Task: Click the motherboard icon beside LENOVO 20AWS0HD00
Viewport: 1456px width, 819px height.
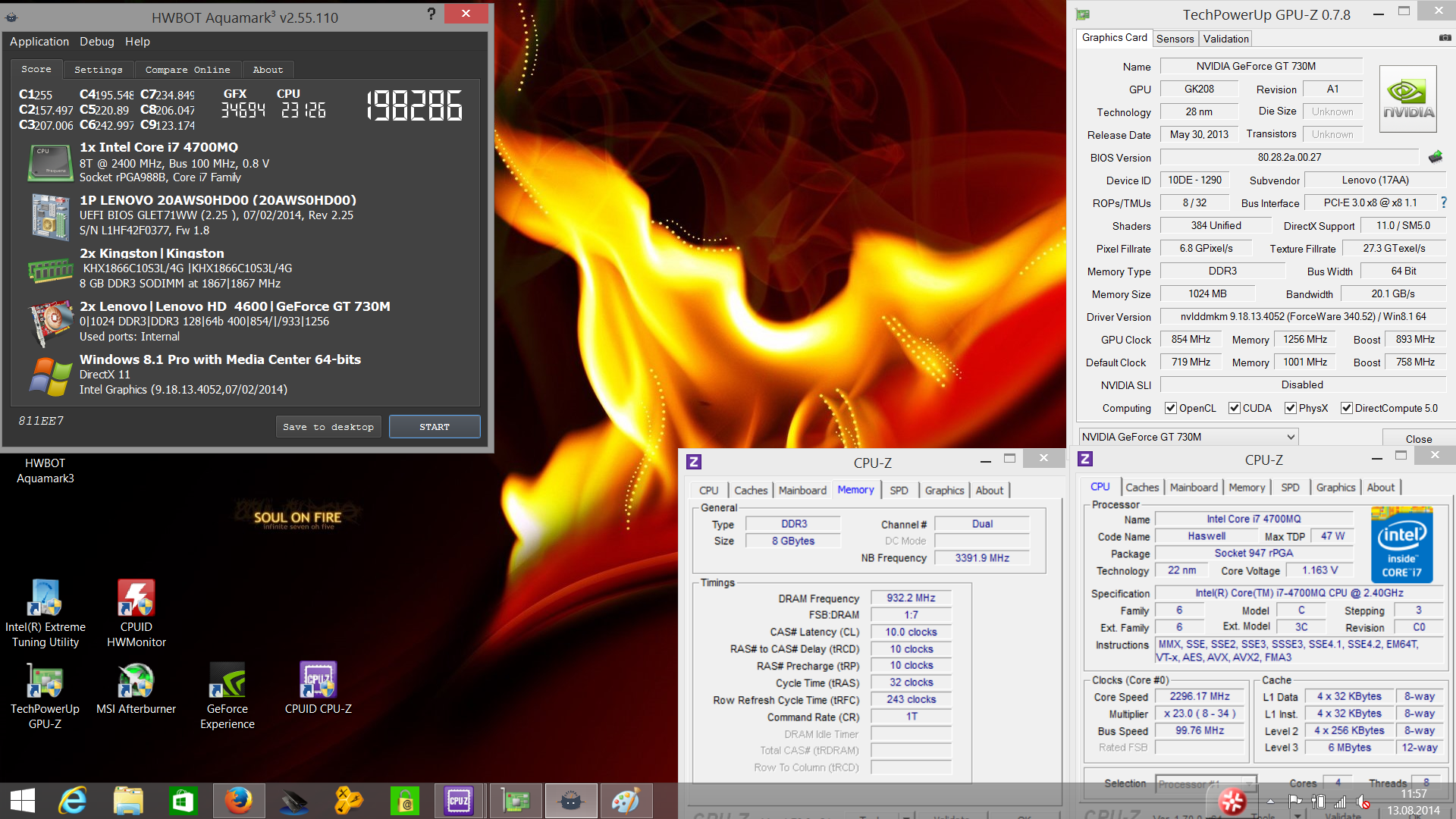Action: click(x=50, y=216)
